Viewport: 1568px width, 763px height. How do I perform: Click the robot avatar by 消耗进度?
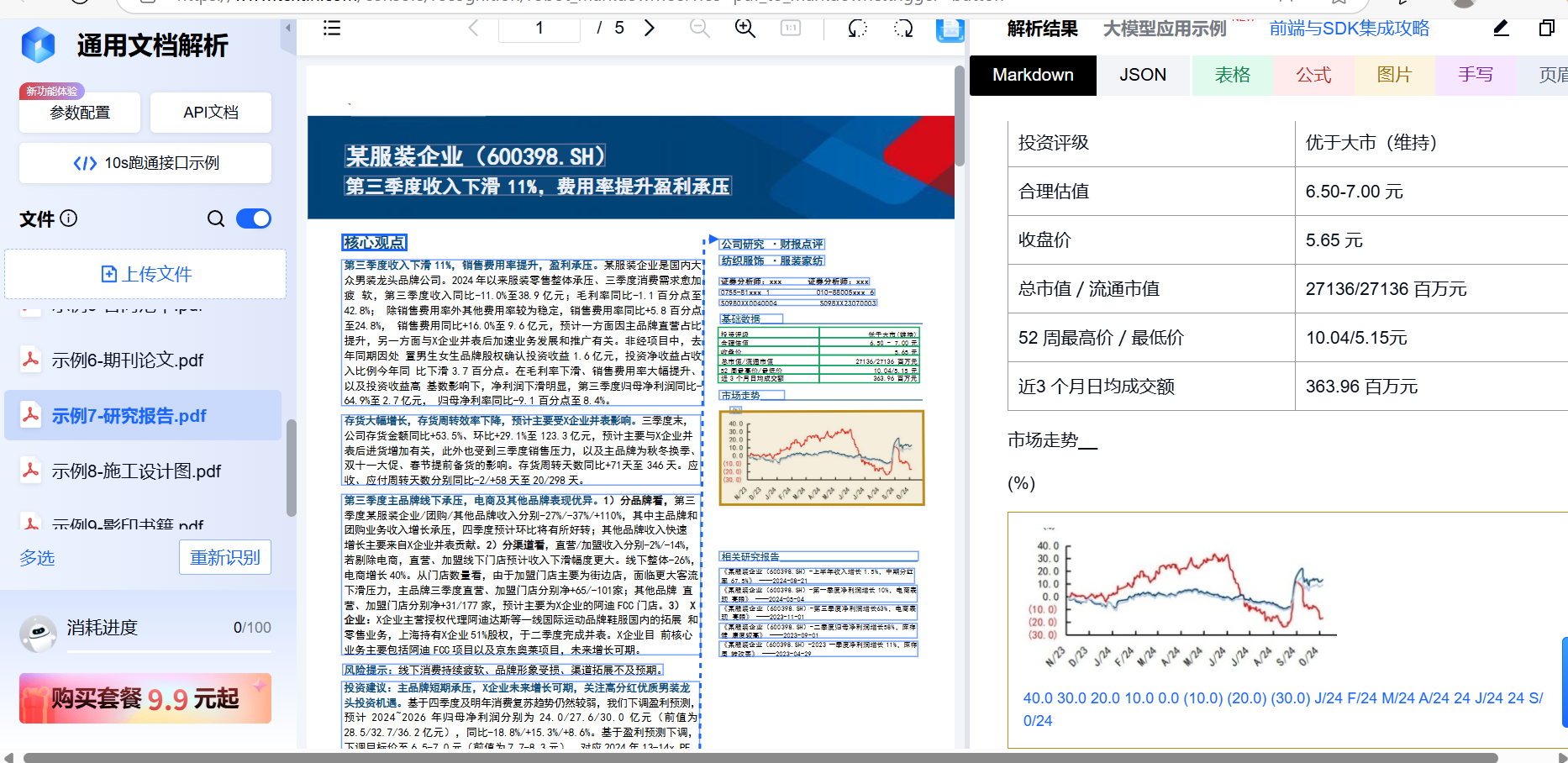(x=38, y=634)
